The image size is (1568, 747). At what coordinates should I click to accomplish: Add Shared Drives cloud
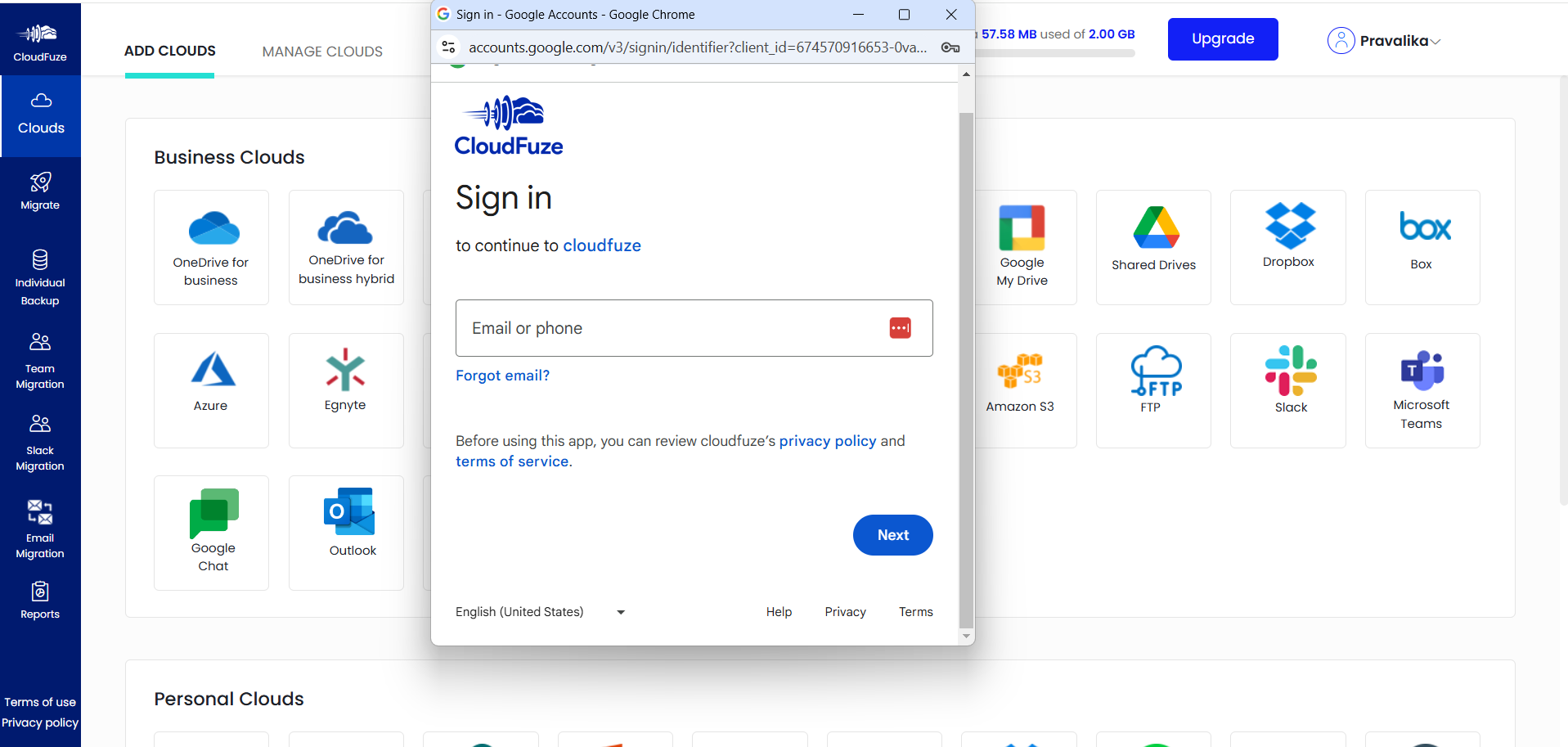click(x=1153, y=247)
